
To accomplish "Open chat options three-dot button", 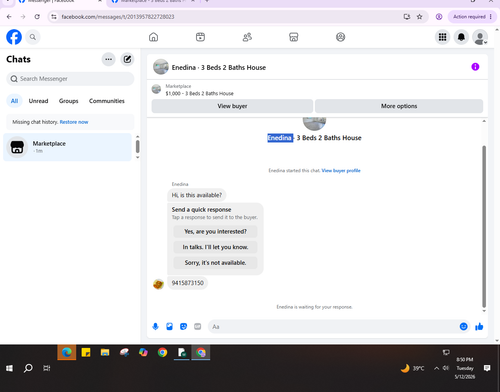I will point(109,59).
